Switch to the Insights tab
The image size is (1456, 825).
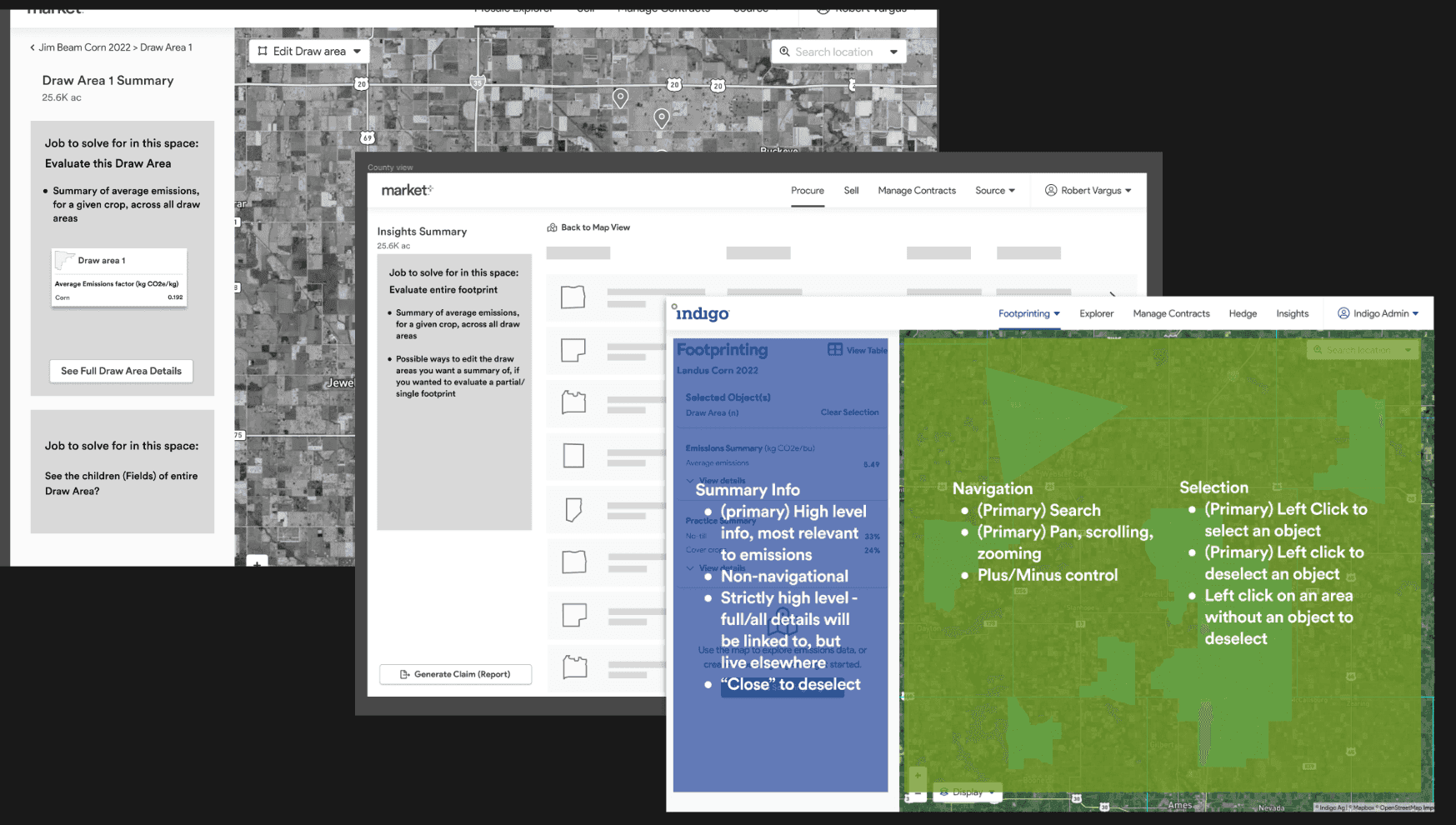tap(1292, 313)
